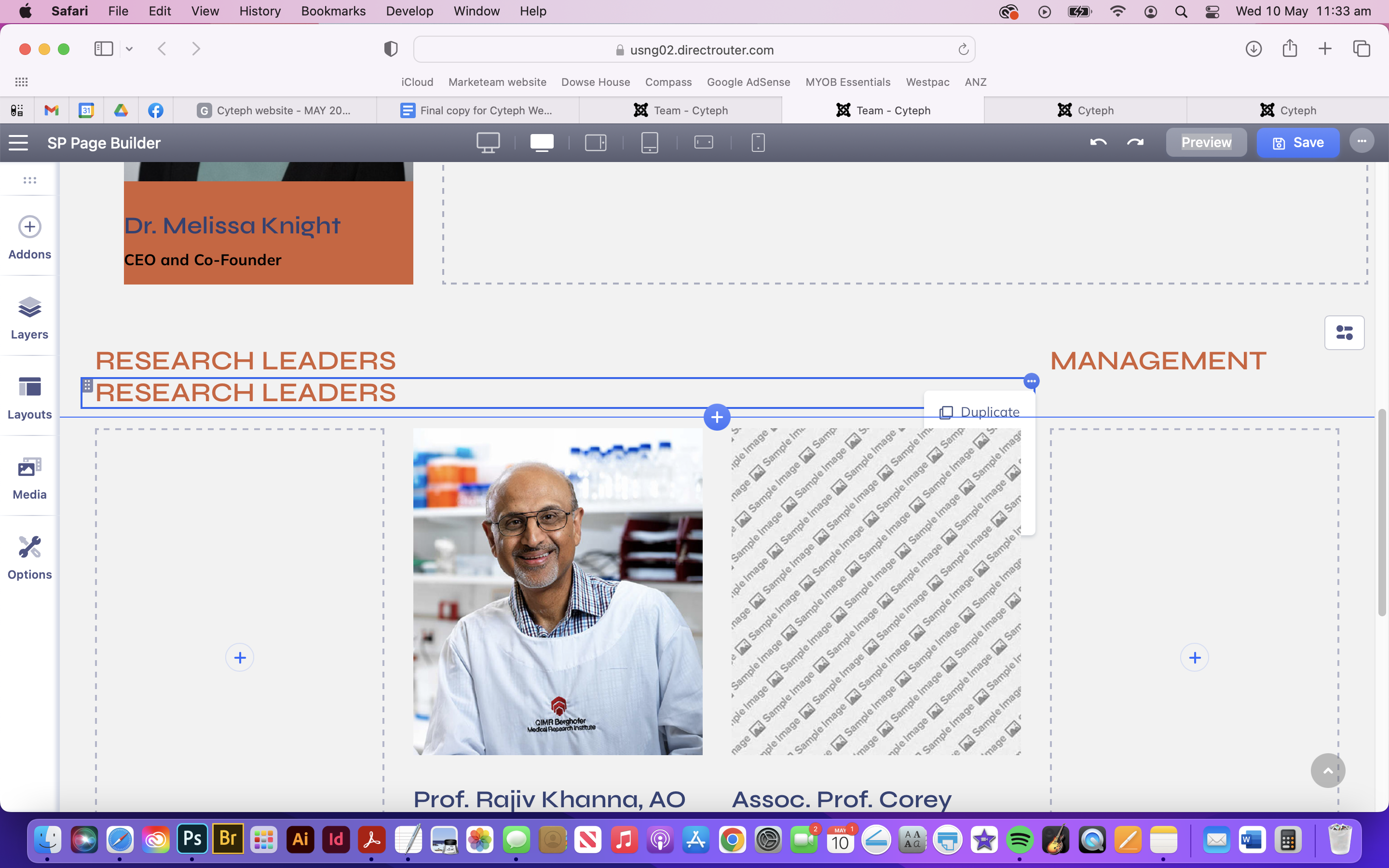The height and width of the screenshot is (868, 1389).
Task: Open the Addons panel
Action: 29,237
